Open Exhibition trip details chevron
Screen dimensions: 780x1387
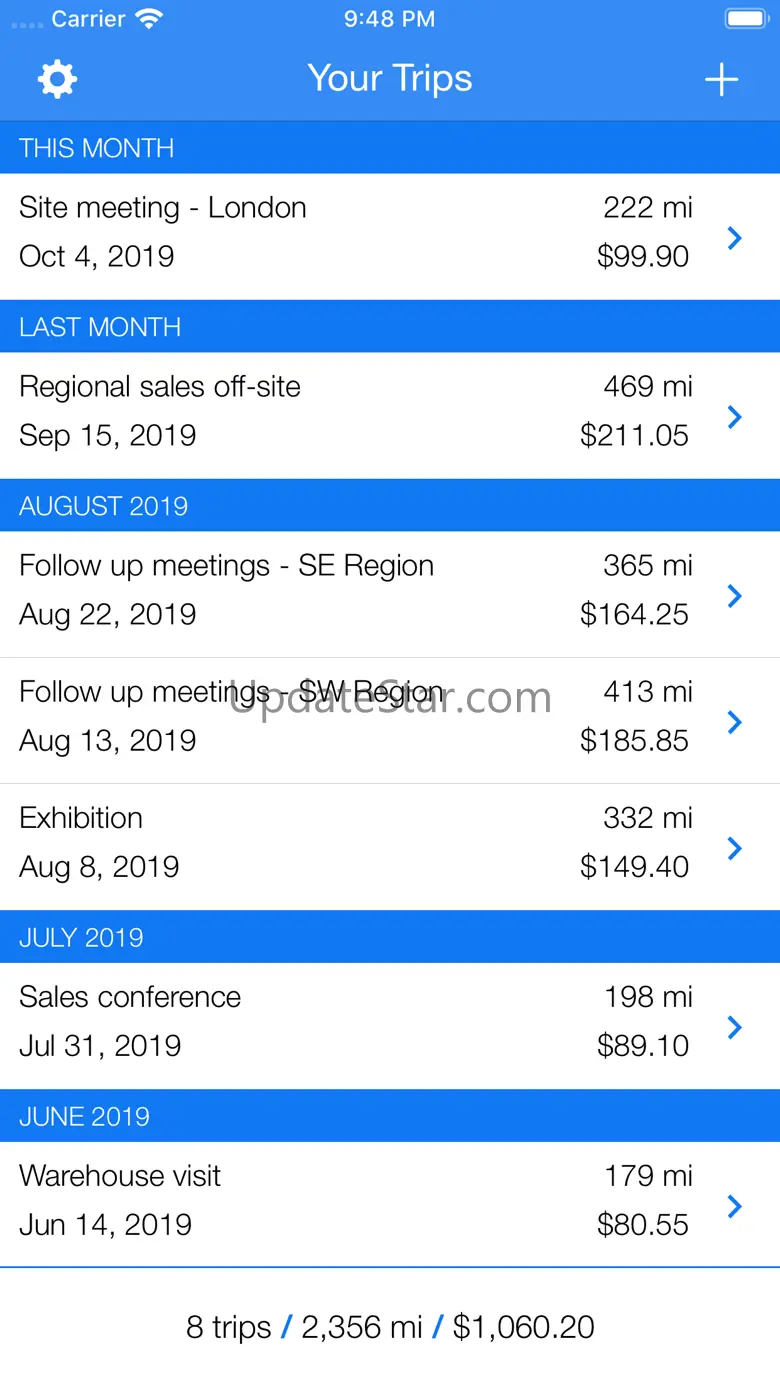pos(735,848)
